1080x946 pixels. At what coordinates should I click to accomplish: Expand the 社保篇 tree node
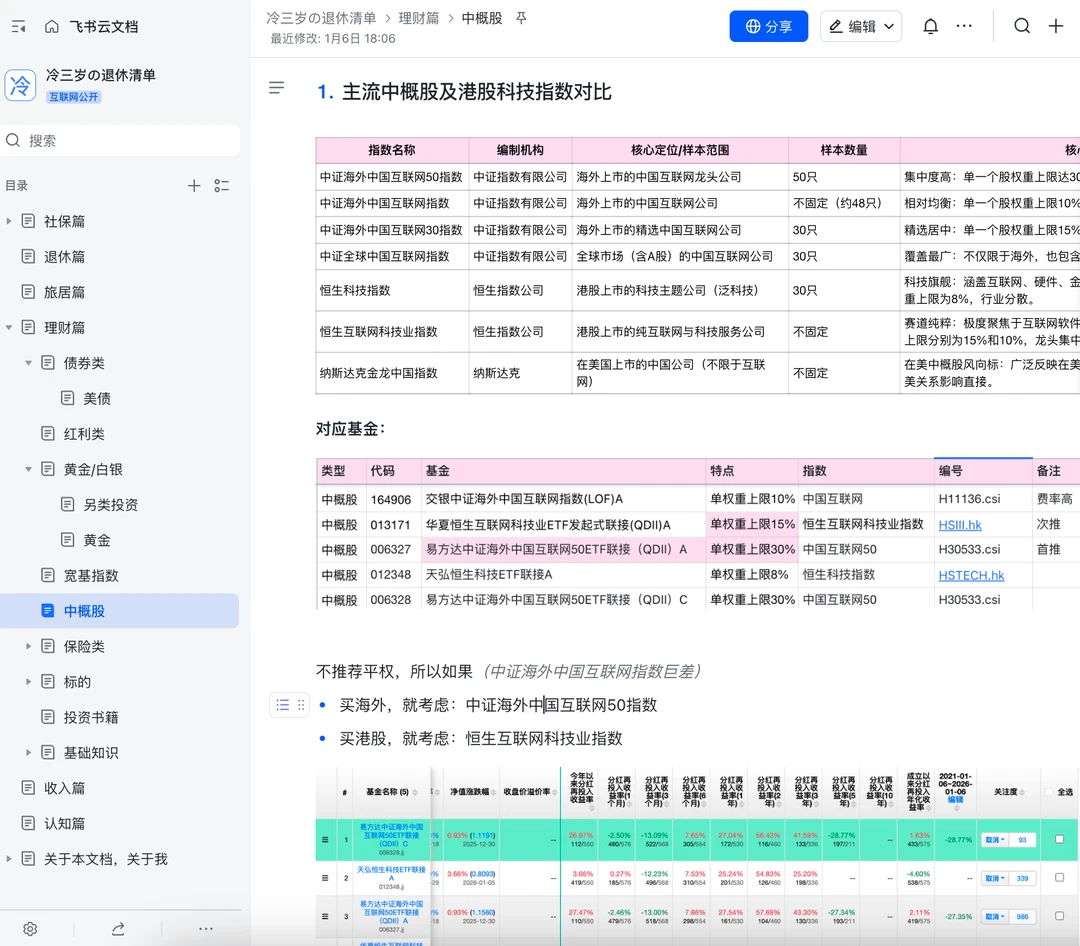click(x=9, y=221)
